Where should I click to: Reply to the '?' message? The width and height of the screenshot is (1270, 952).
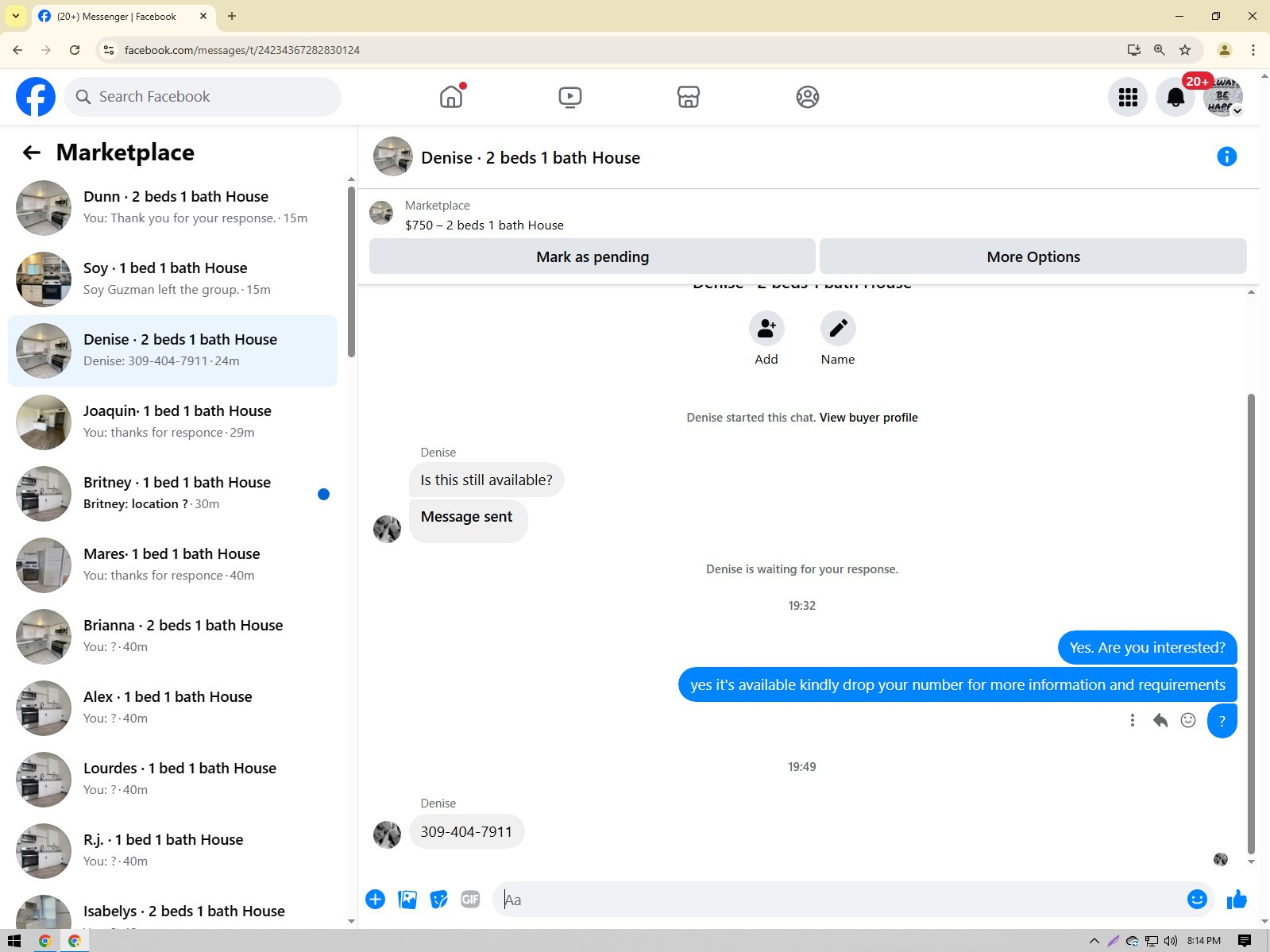click(1160, 720)
